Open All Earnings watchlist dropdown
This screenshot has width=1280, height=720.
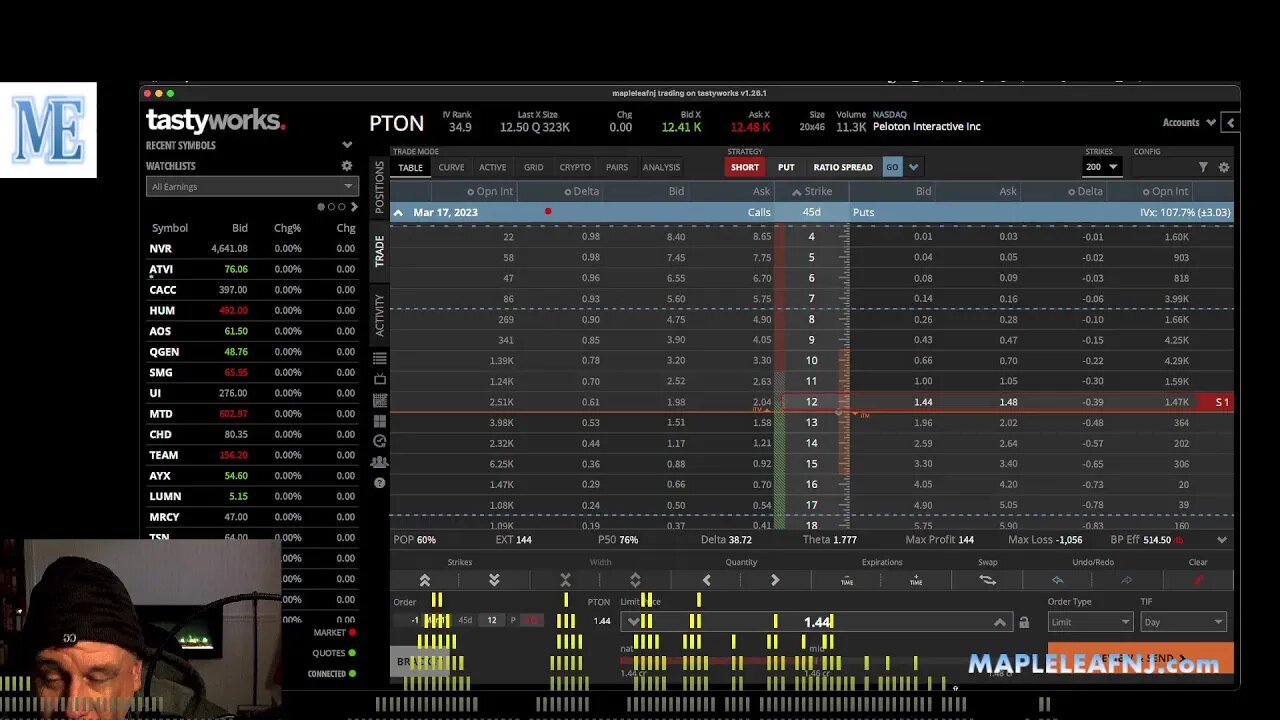point(251,186)
